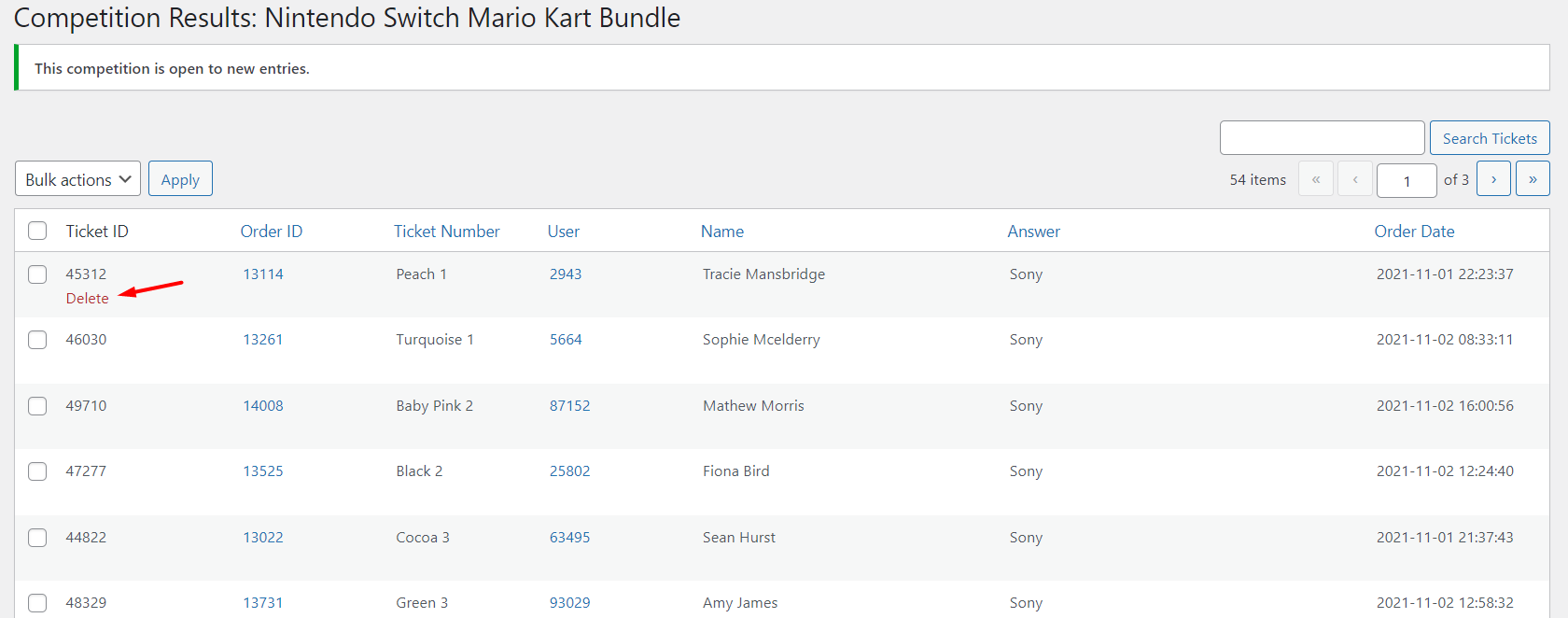This screenshot has height=618, width=1568.
Task: Sort by Name column header
Action: (x=722, y=232)
